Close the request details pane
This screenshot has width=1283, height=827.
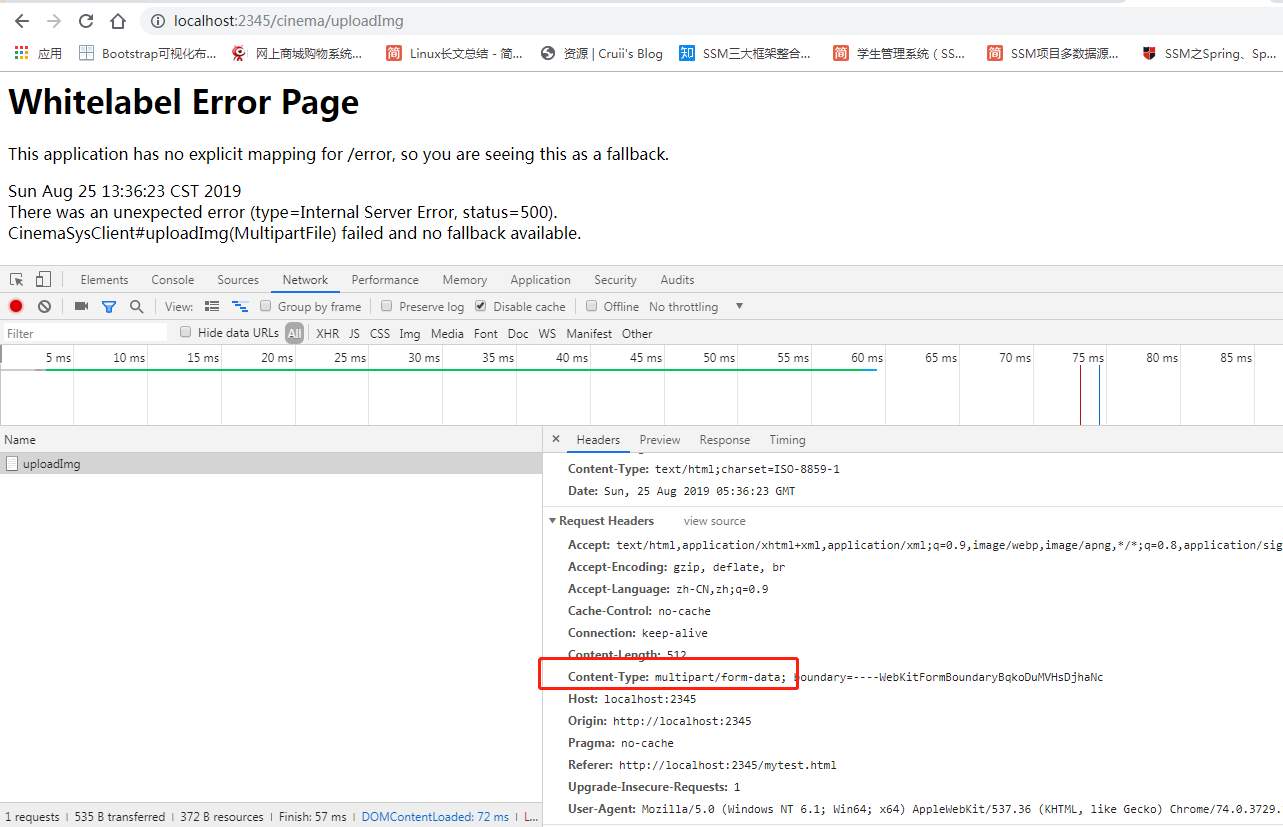point(556,439)
